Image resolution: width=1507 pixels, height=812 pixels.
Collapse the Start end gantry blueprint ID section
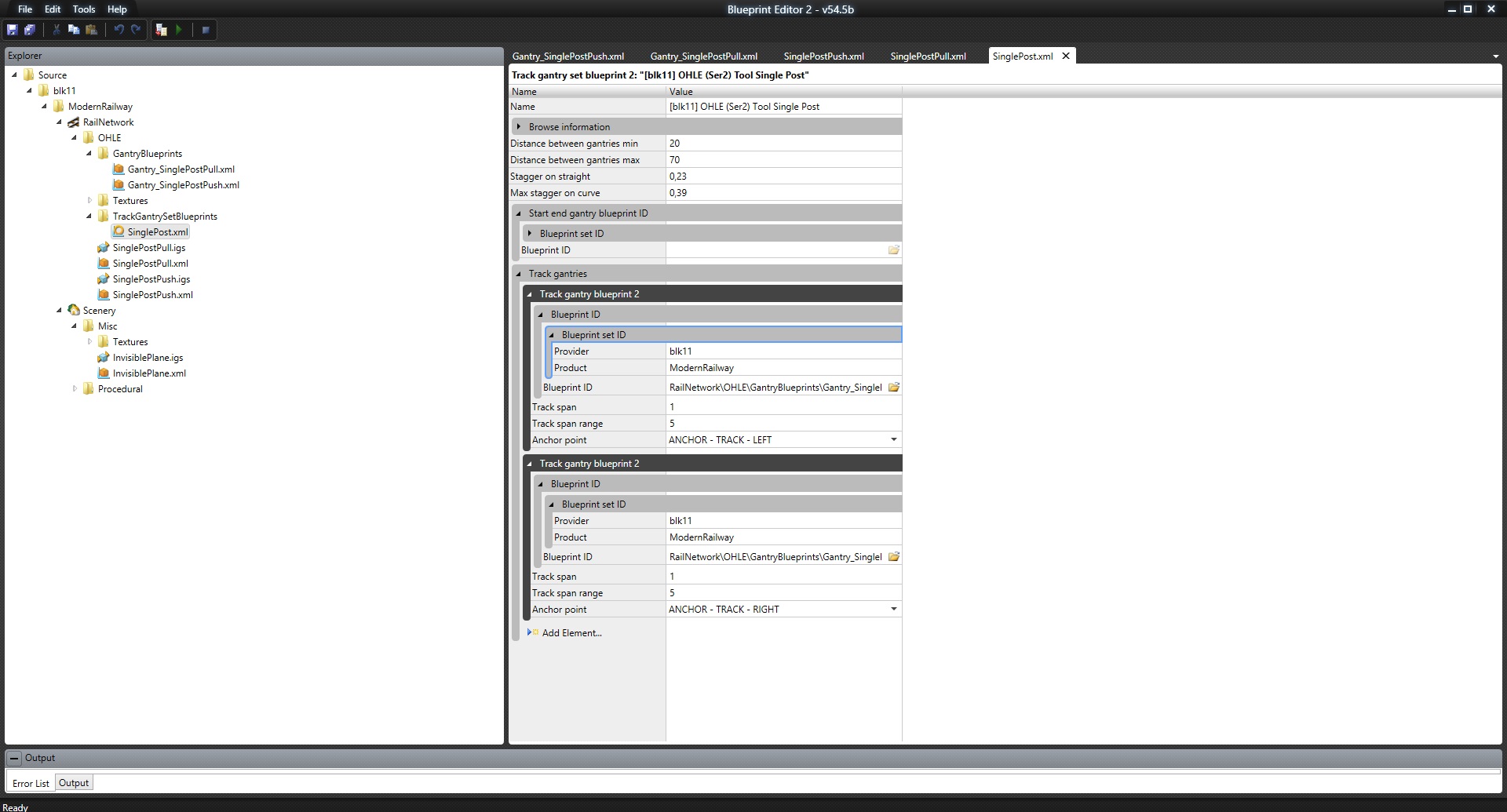tap(519, 213)
